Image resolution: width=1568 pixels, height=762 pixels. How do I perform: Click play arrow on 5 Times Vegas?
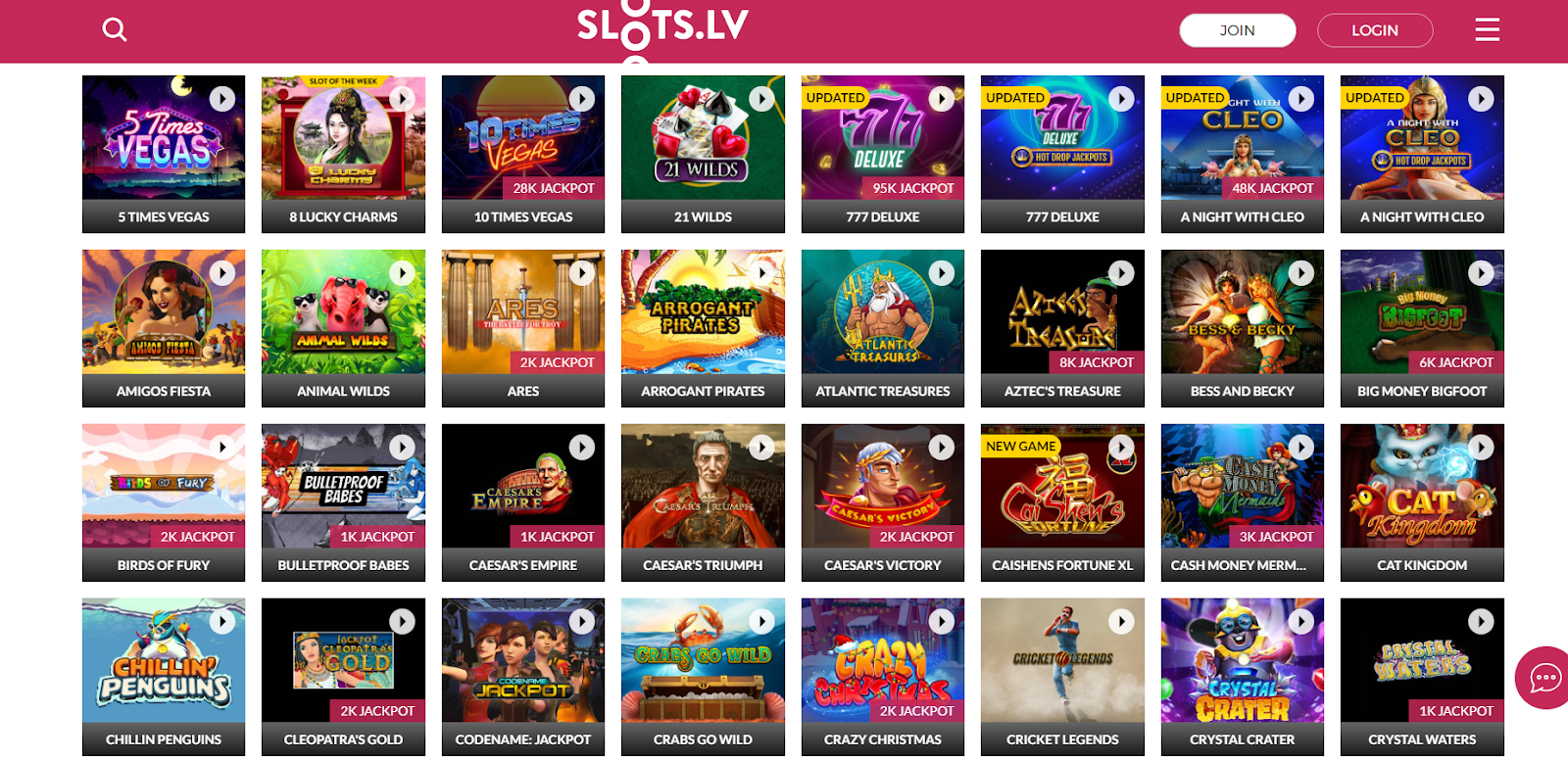coord(222,99)
